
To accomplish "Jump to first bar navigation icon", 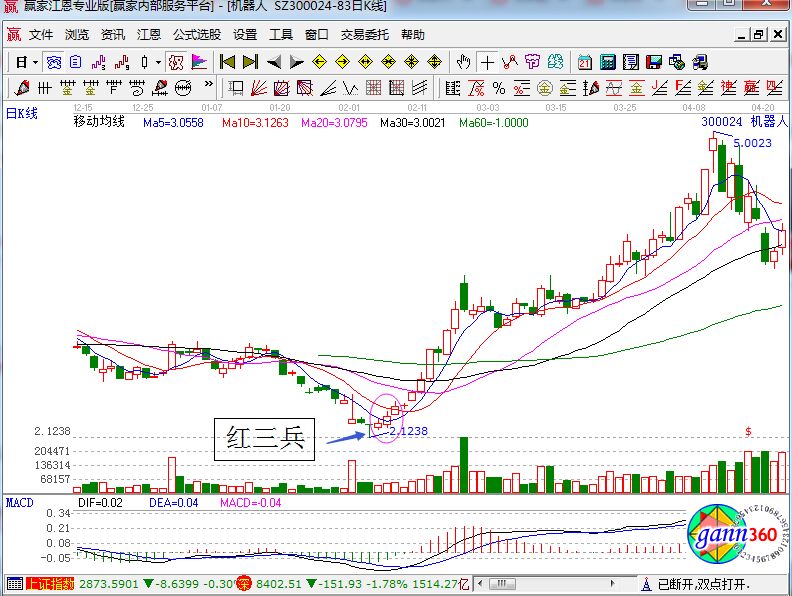I will [x=229, y=62].
